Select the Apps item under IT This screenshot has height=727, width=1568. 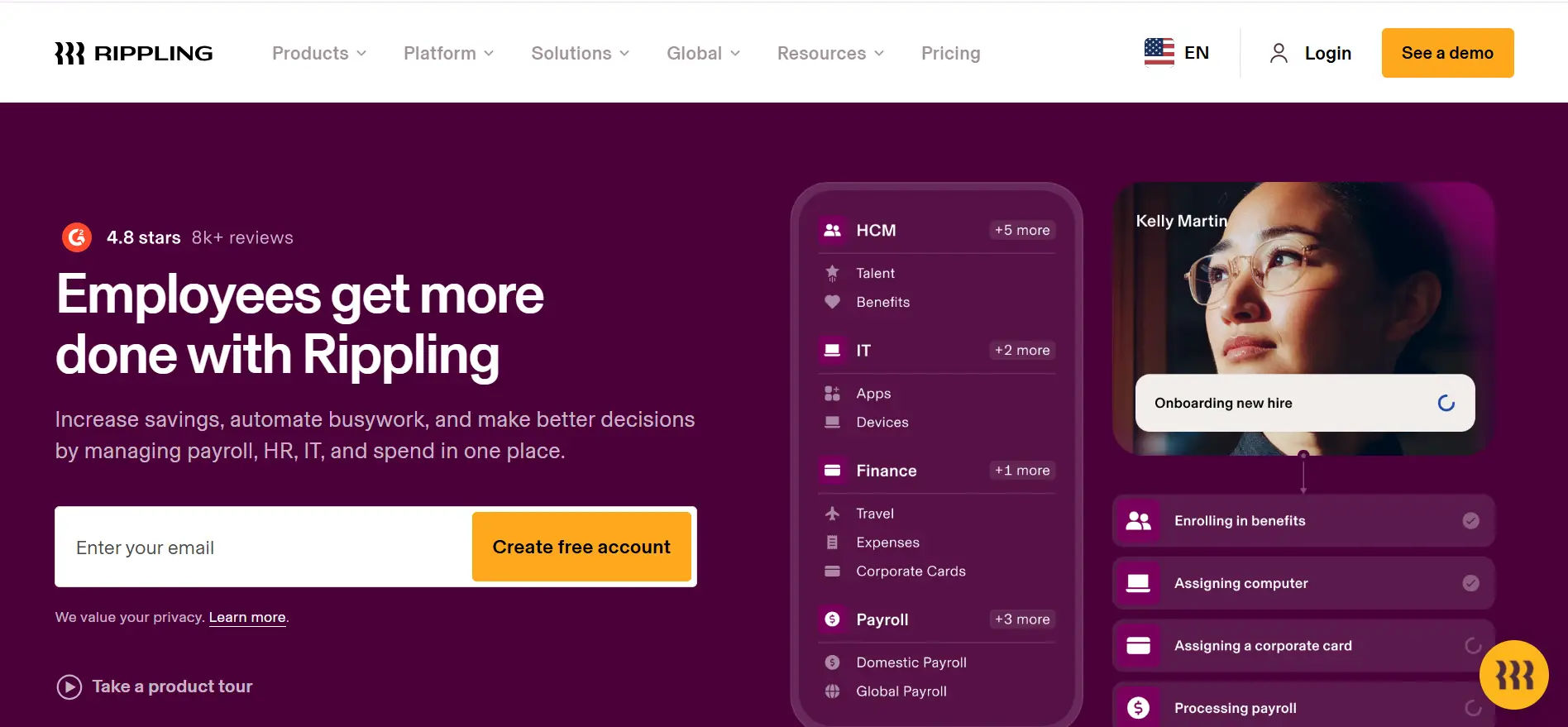[x=873, y=394]
